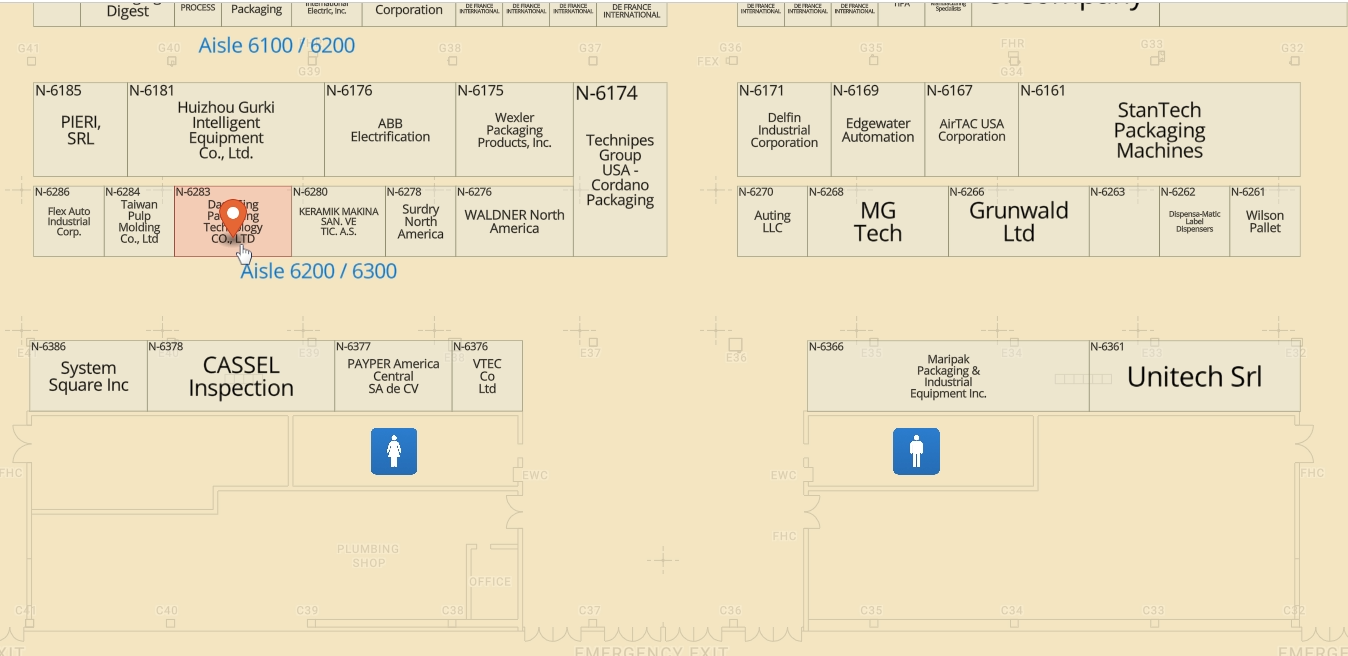Viewport: 1348px width, 656px height.
Task: Click the men's restroom icon
Action: point(916,451)
